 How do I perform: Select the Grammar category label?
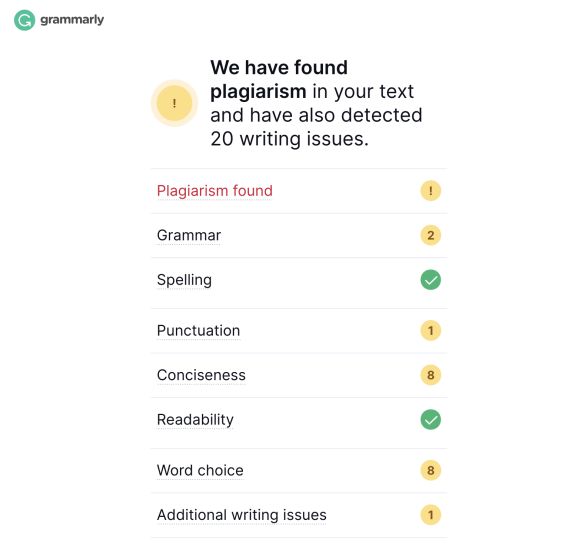click(189, 235)
